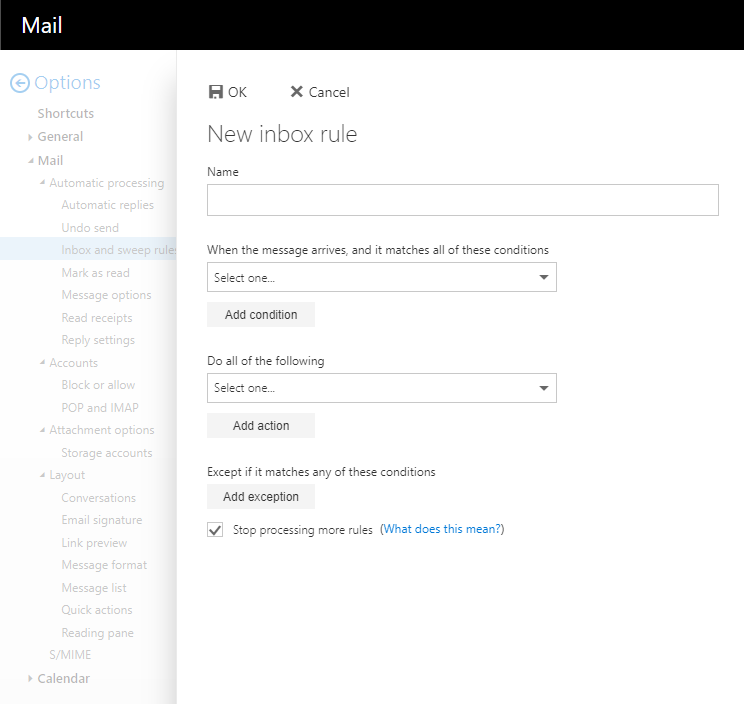
Task: Click the OK save icon
Action: point(215,92)
